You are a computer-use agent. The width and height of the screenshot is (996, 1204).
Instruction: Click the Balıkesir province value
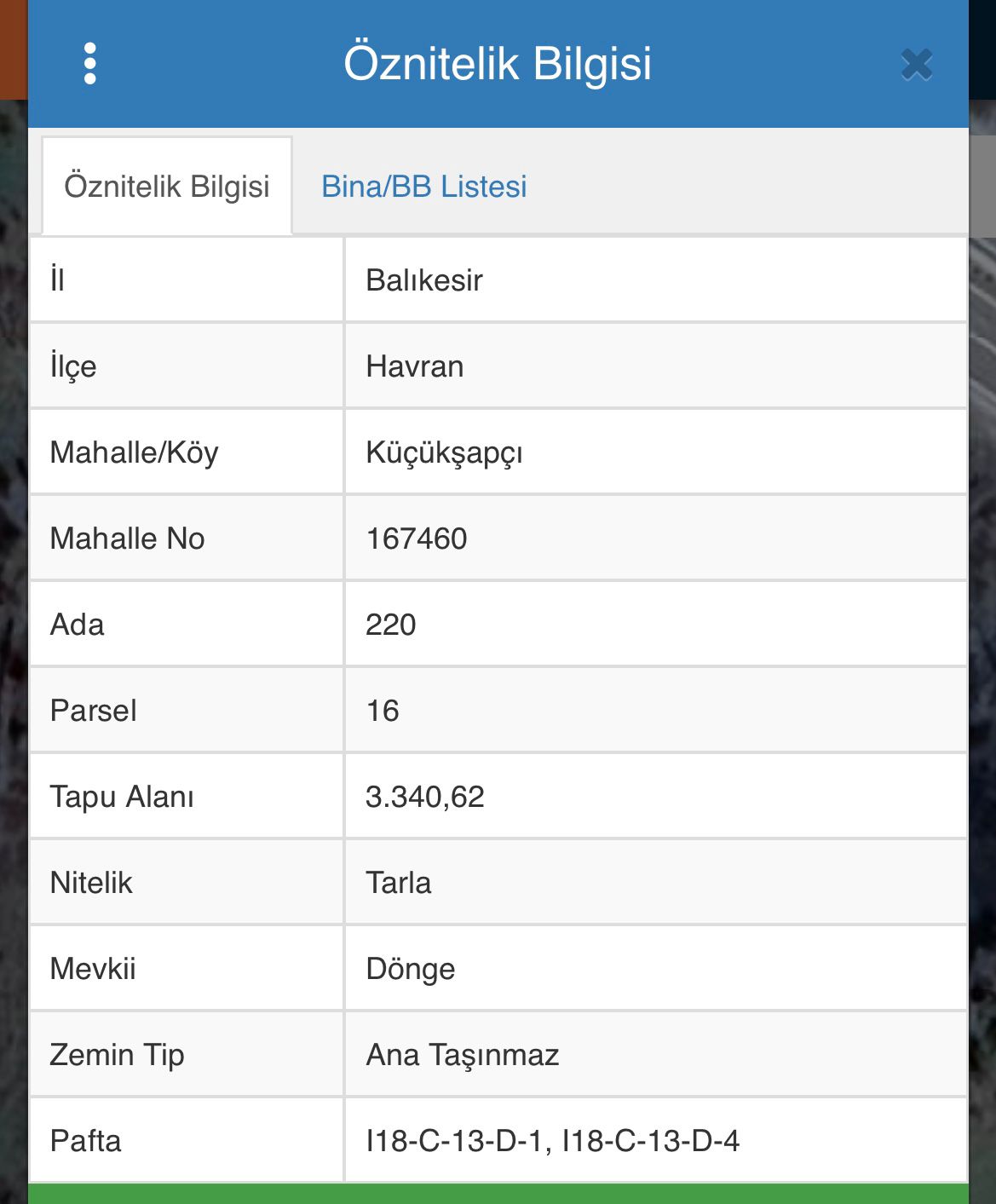click(423, 279)
